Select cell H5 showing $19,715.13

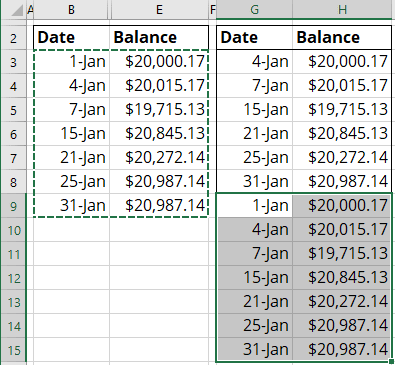342,110
